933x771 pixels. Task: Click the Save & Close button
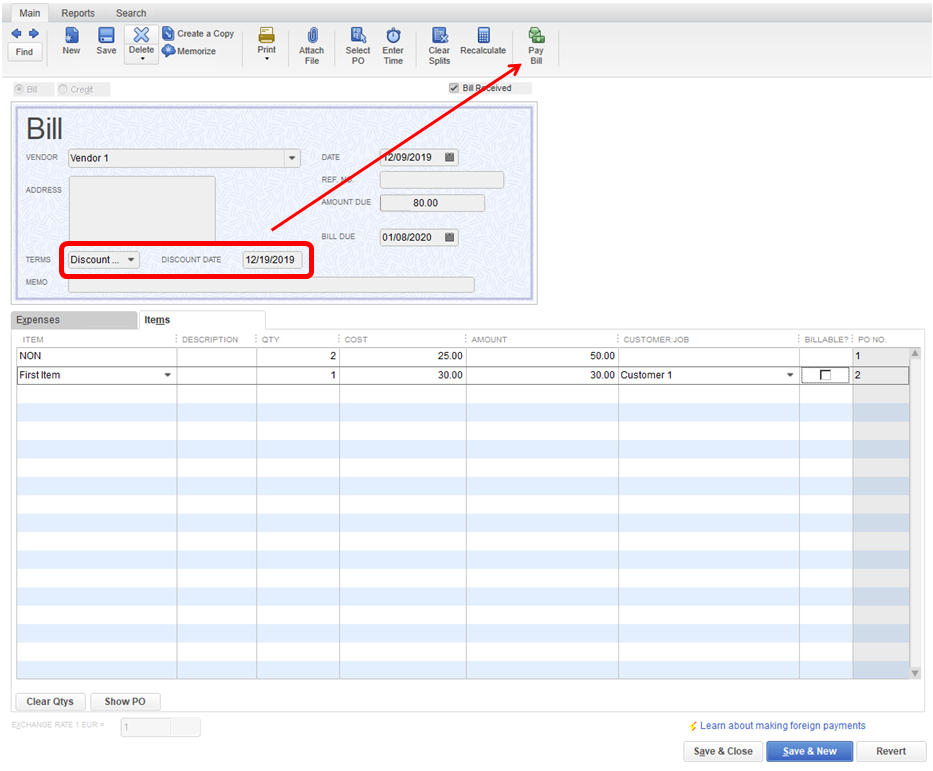(x=722, y=751)
